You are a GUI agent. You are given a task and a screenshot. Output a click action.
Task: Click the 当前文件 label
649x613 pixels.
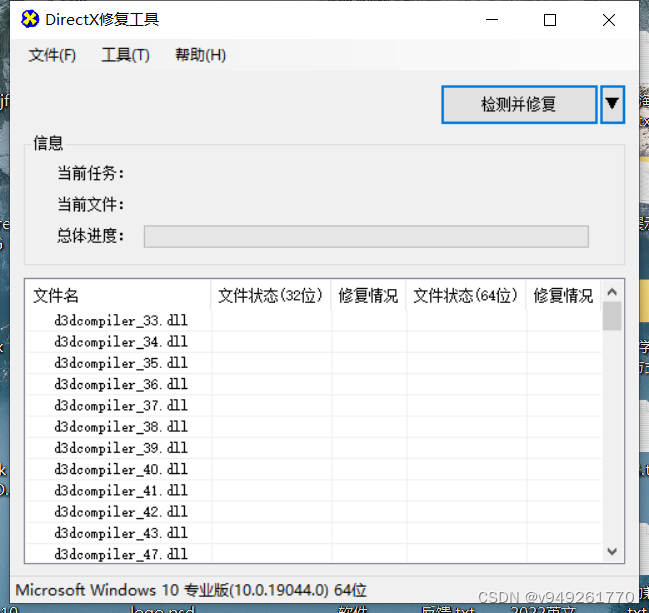click(x=91, y=204)
